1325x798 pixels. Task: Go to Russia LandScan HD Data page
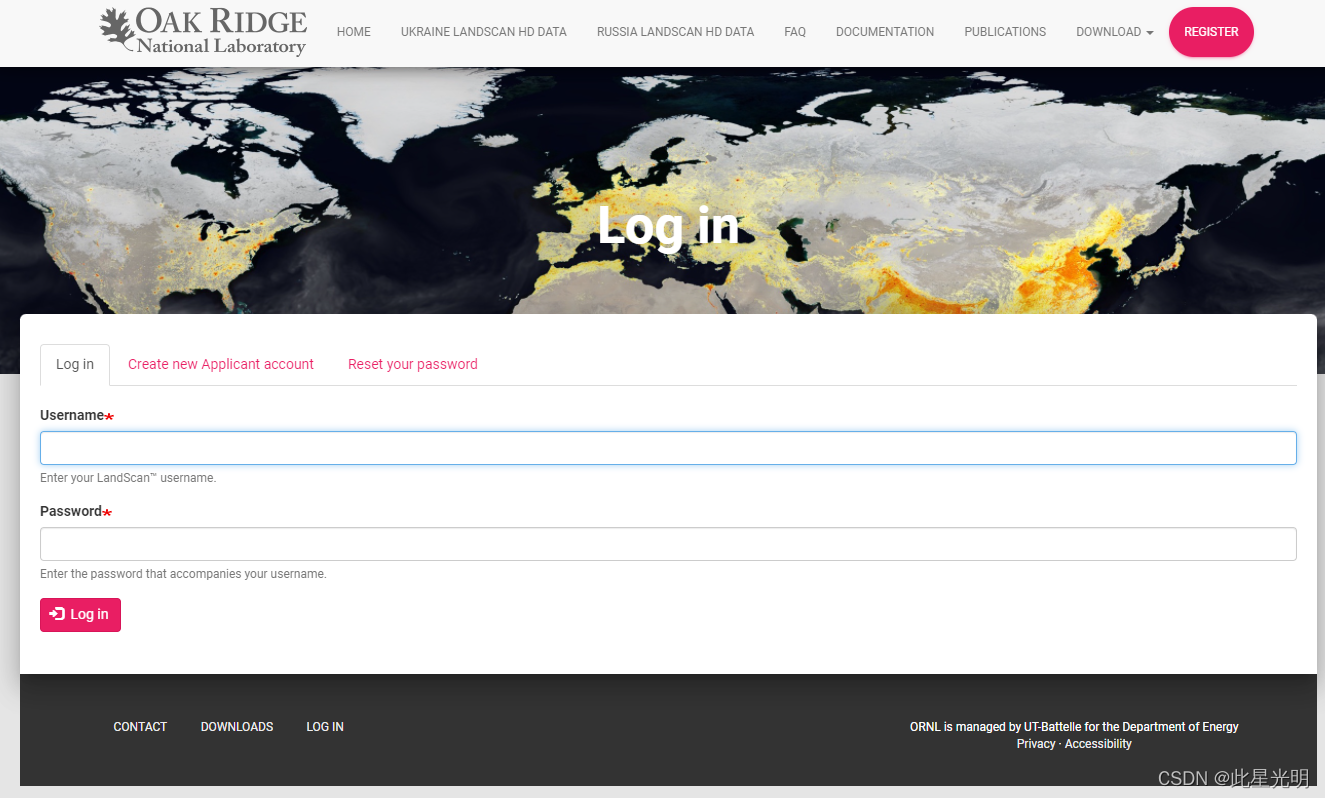[676, 32]
